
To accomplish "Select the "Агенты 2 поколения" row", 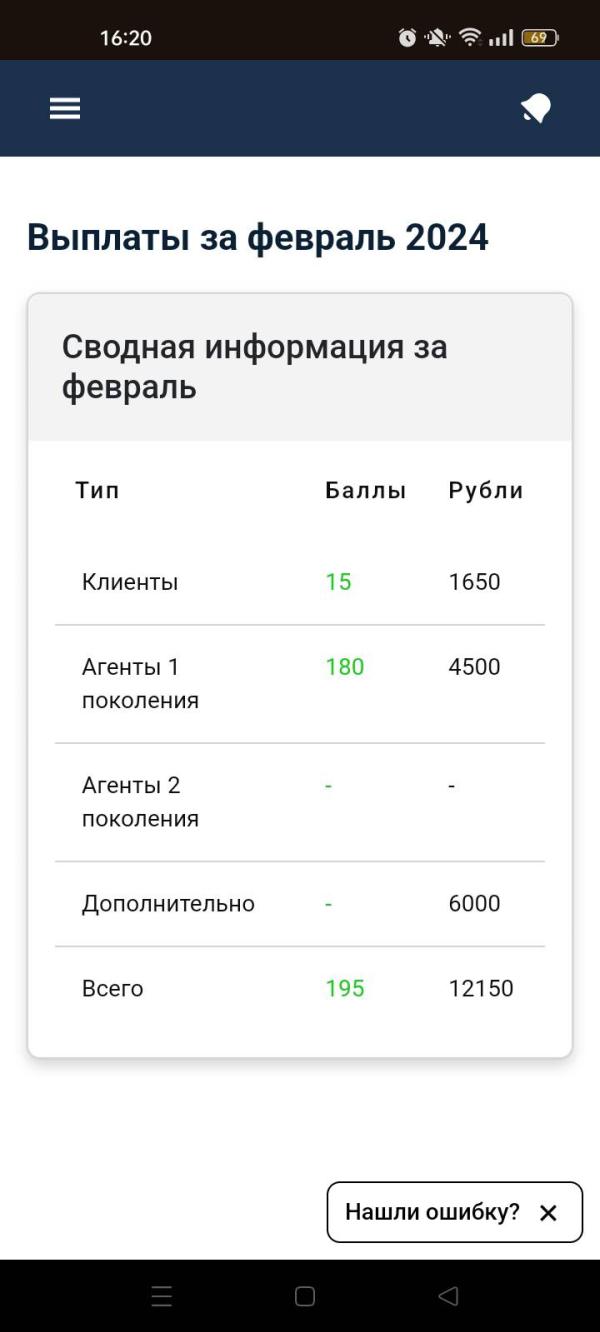I will [140, 802].
